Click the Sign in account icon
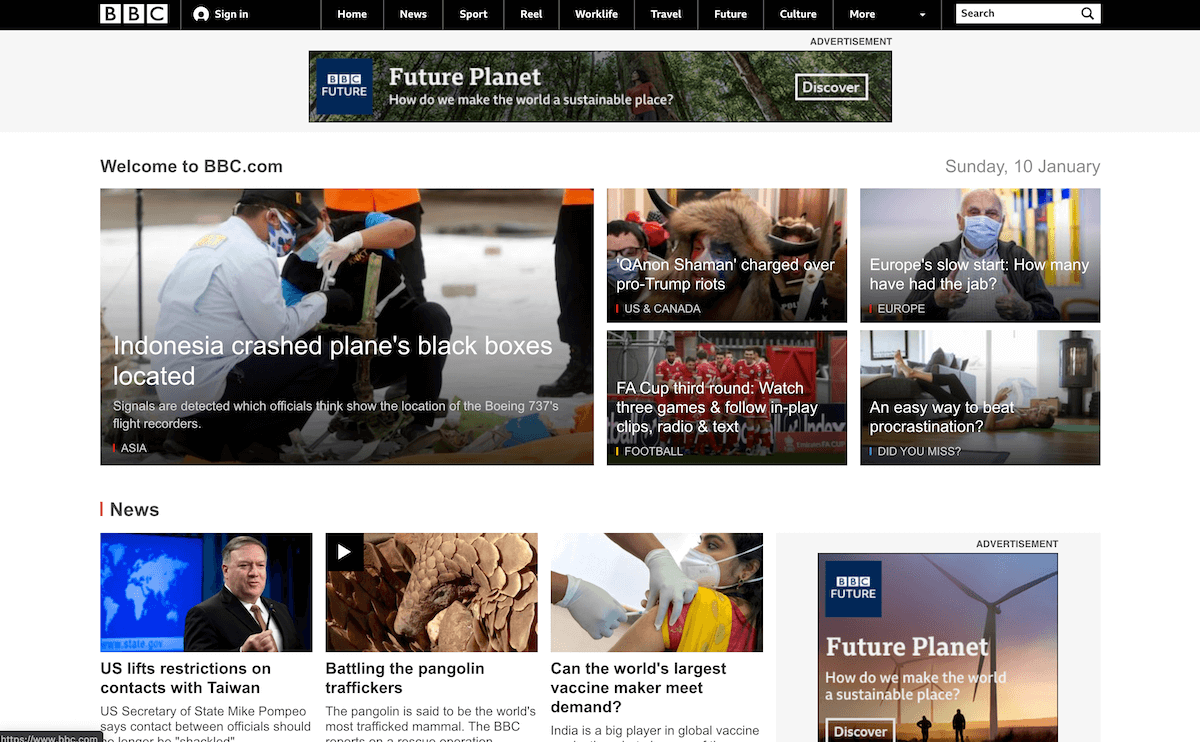 pyautogui.click(x=201, y=14)
